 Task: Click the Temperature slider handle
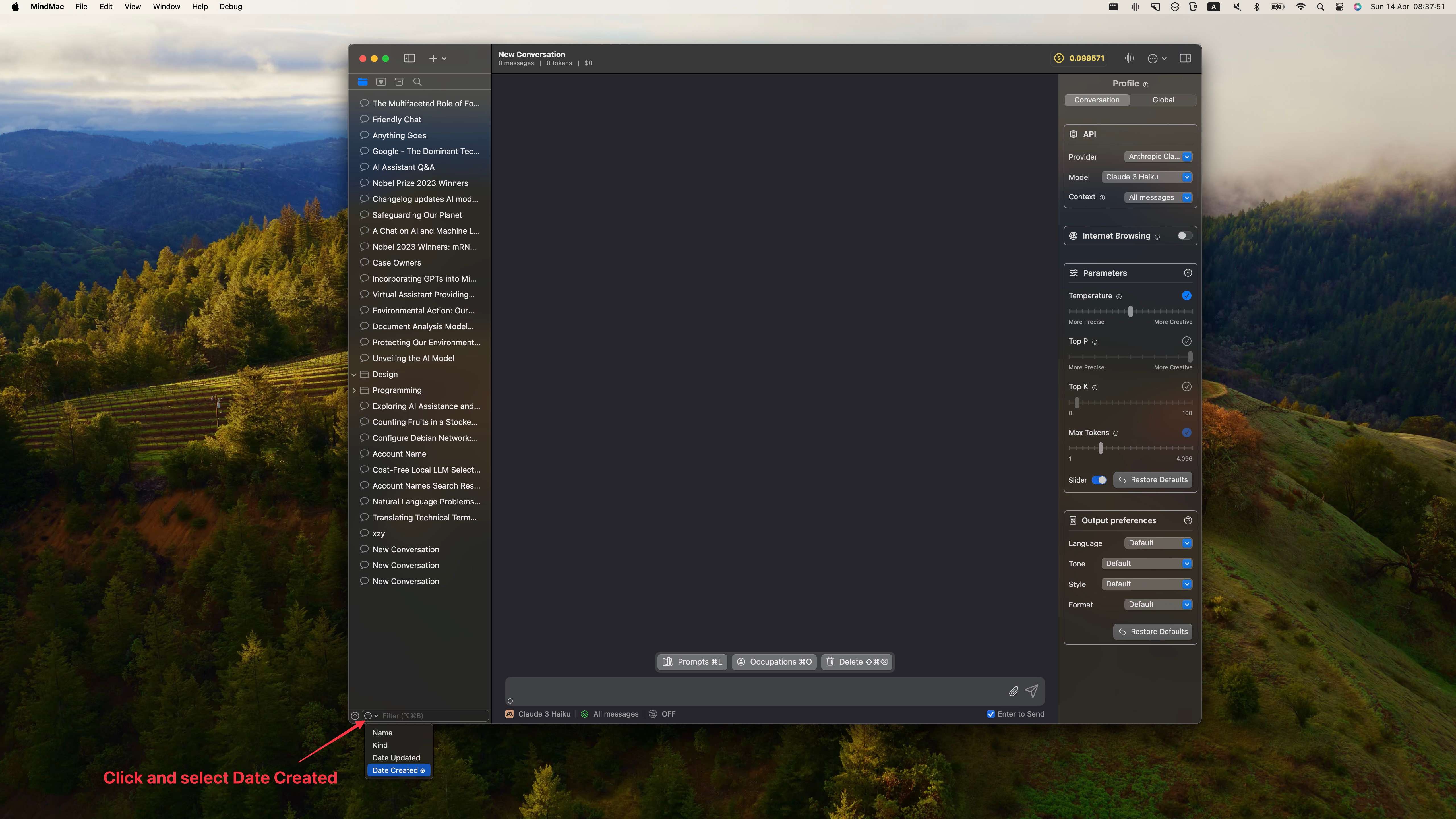click(x=1130, y=311)
